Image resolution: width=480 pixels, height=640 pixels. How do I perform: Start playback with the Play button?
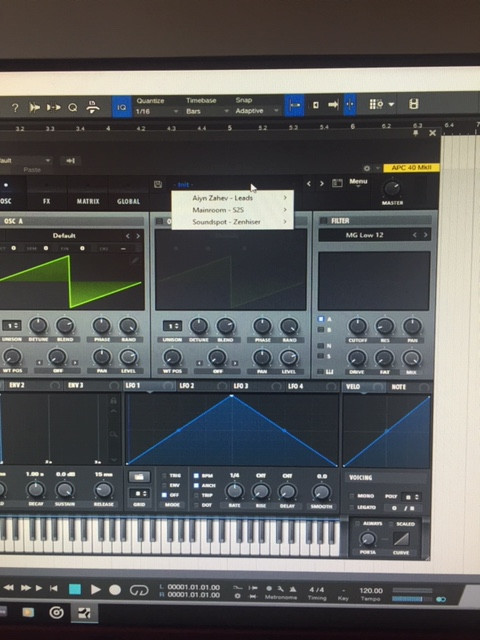click(x=96, y=589)
